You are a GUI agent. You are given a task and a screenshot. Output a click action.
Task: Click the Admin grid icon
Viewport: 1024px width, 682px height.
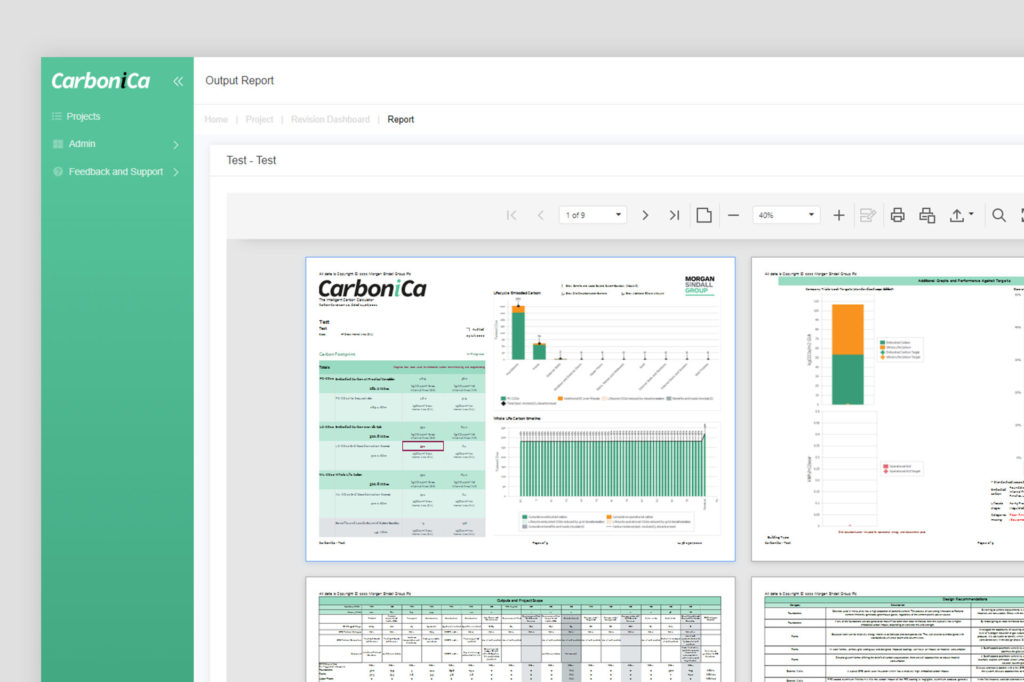click(57, 144)
